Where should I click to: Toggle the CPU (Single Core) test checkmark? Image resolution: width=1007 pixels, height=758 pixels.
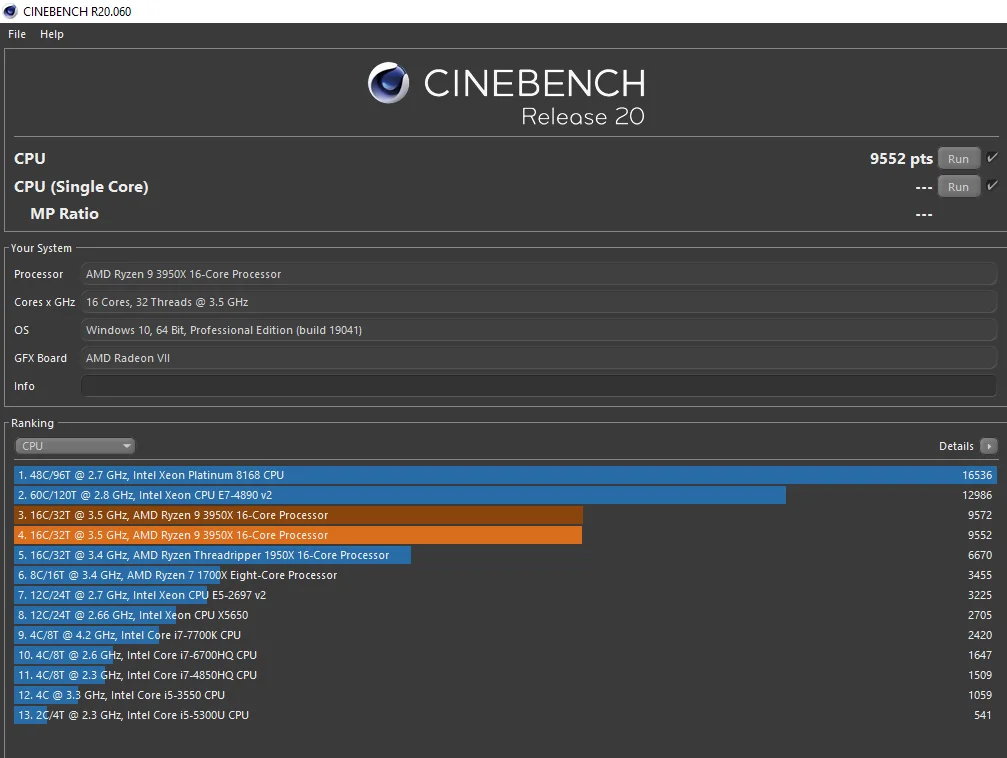(x=992, y=186)
